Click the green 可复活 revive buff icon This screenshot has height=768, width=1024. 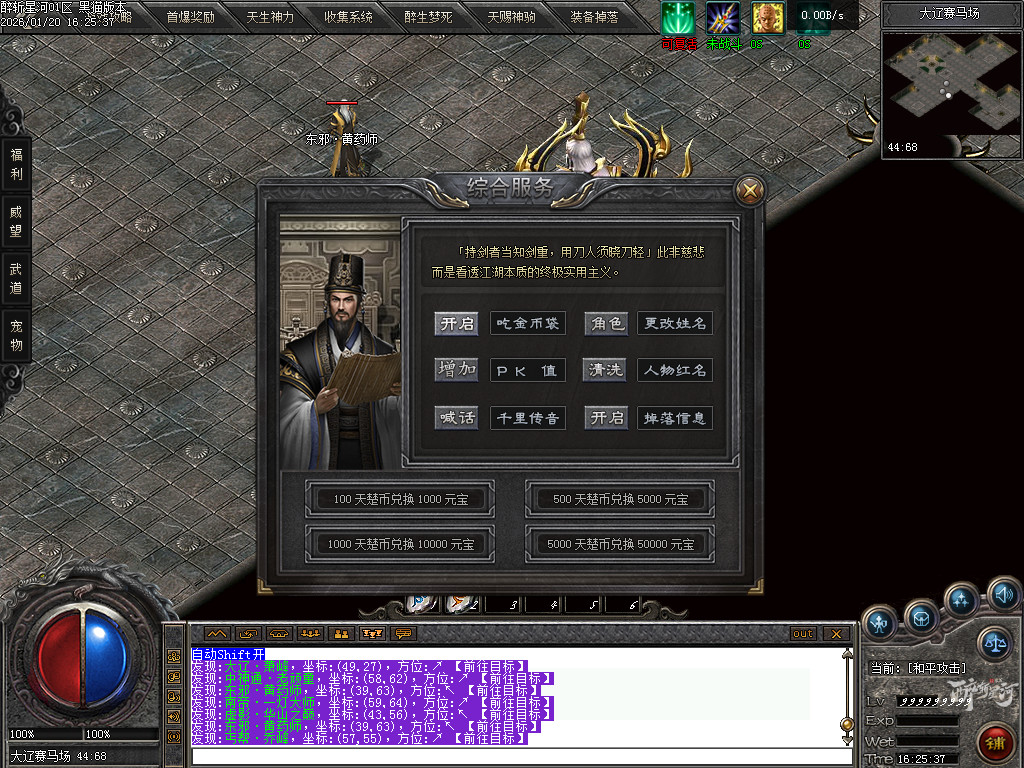(x=678, y=18)
